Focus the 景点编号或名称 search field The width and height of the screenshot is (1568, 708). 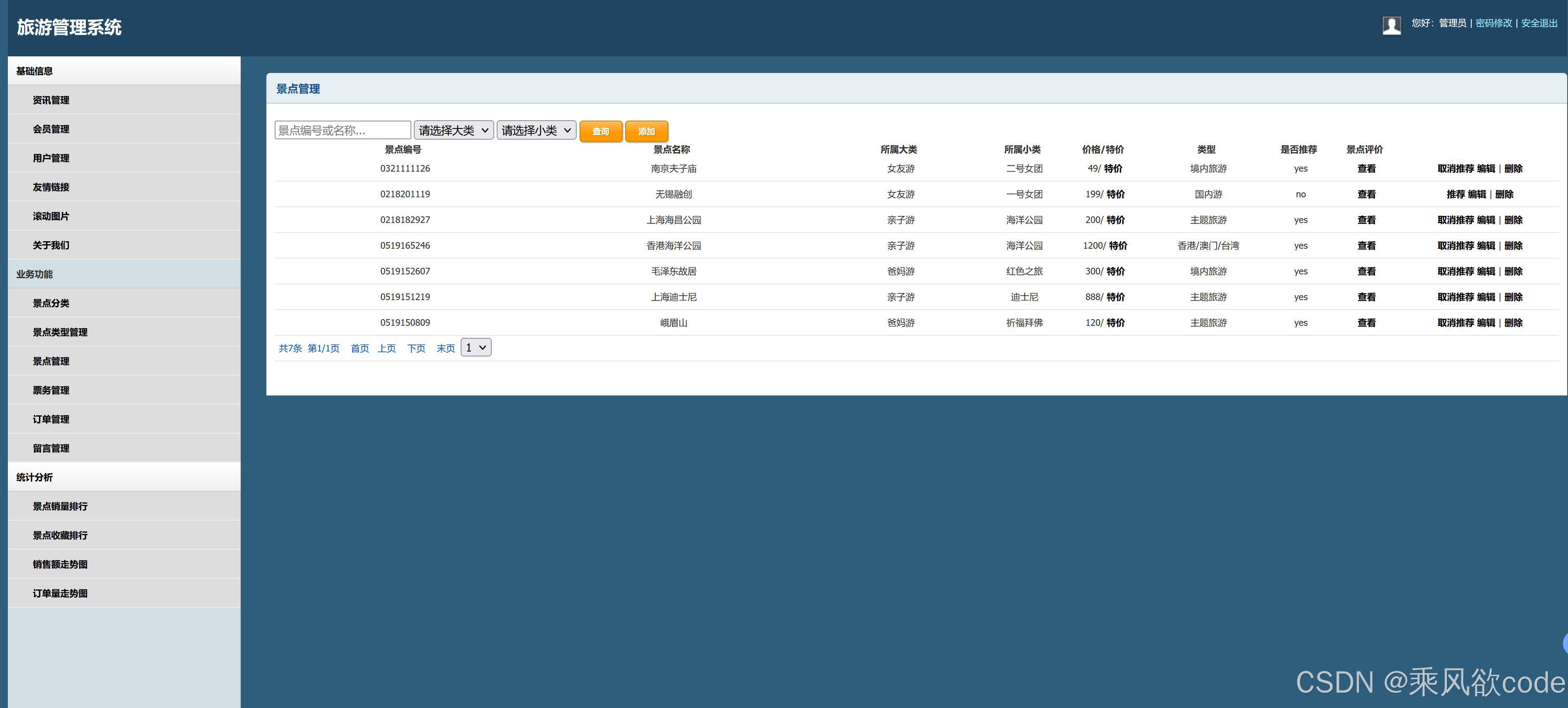tap(343, 131)
